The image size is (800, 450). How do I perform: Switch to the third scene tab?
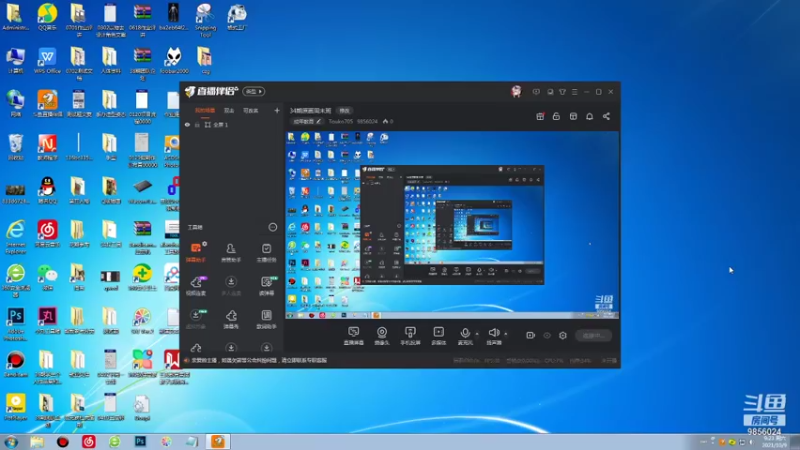tap(251, 111)
